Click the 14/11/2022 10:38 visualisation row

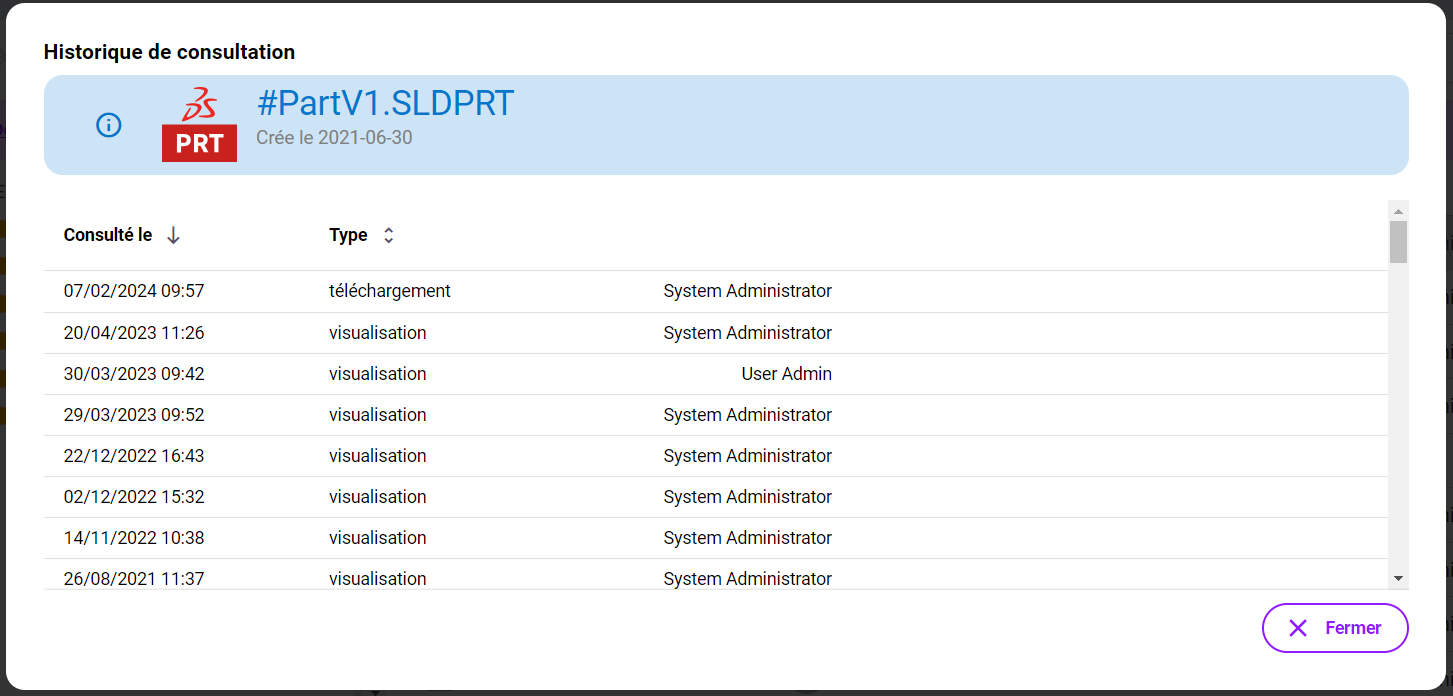point(134,538)
